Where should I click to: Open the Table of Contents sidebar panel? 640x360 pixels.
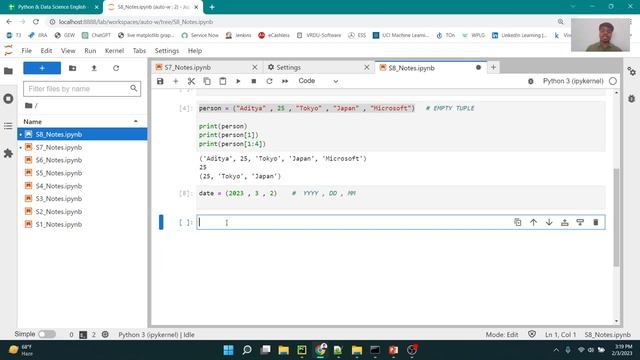[8, 126]
